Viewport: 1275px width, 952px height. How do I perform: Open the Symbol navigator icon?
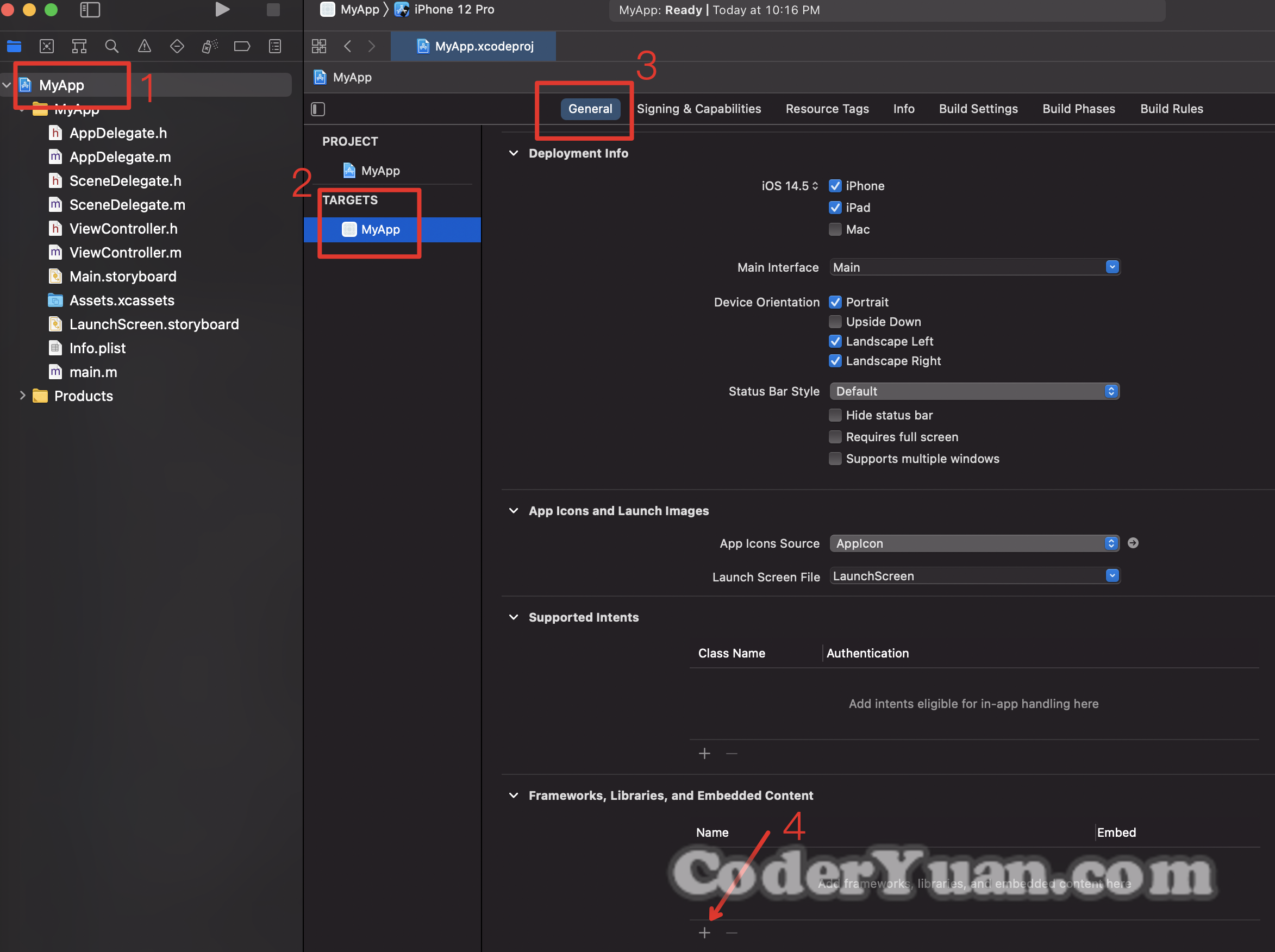(x=79, y=46)
